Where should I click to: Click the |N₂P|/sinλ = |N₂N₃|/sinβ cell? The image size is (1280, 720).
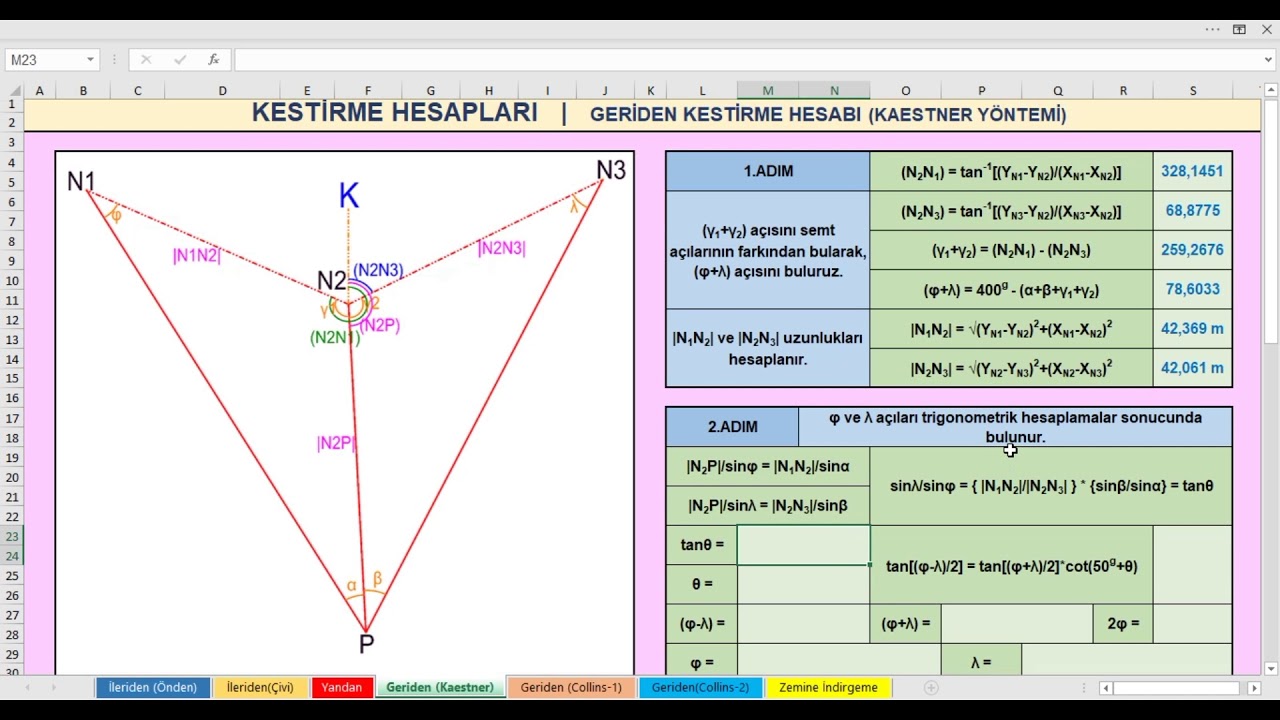768,505
